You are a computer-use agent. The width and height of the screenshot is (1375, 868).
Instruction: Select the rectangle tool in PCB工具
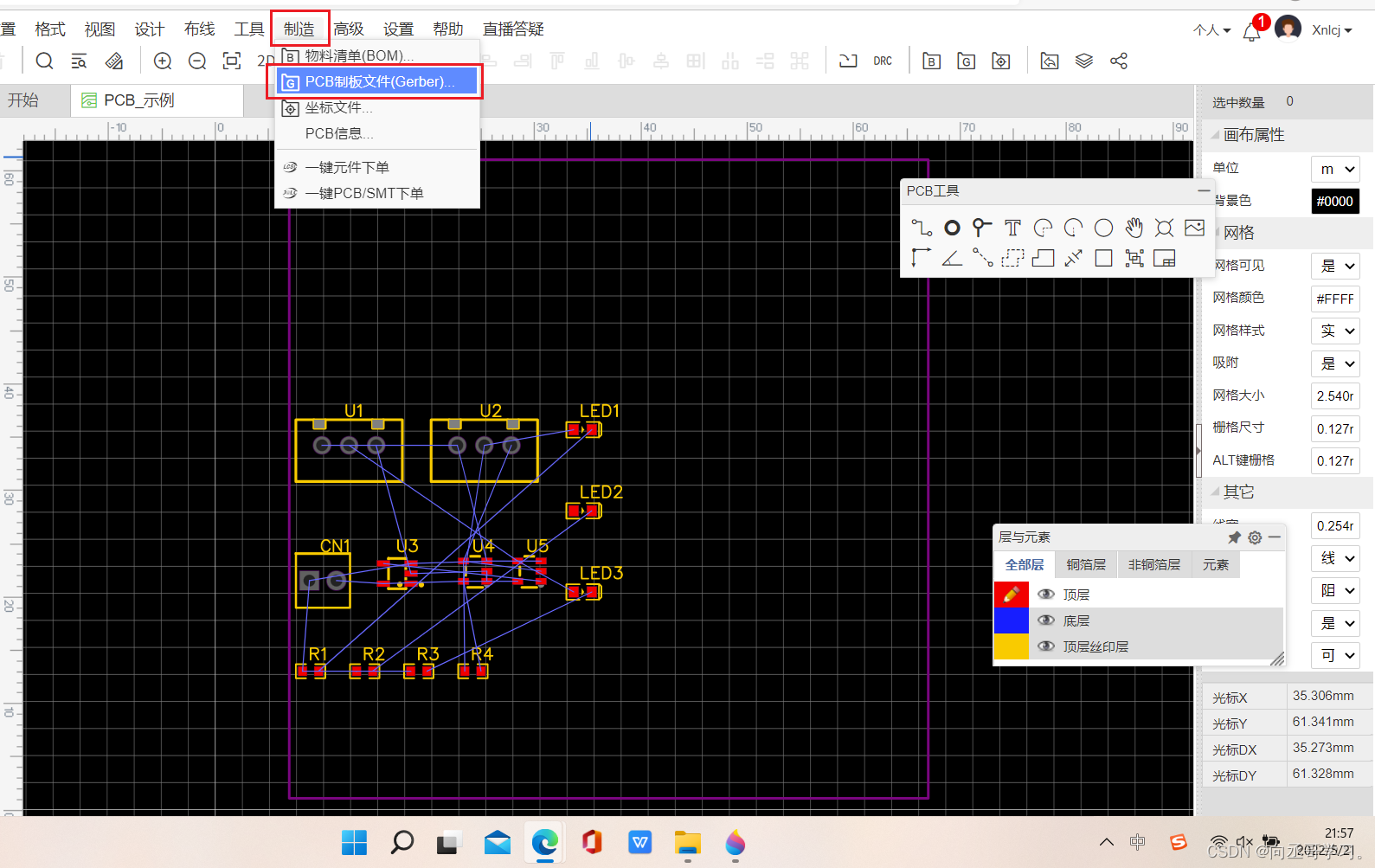click(x=1103, y=258)
